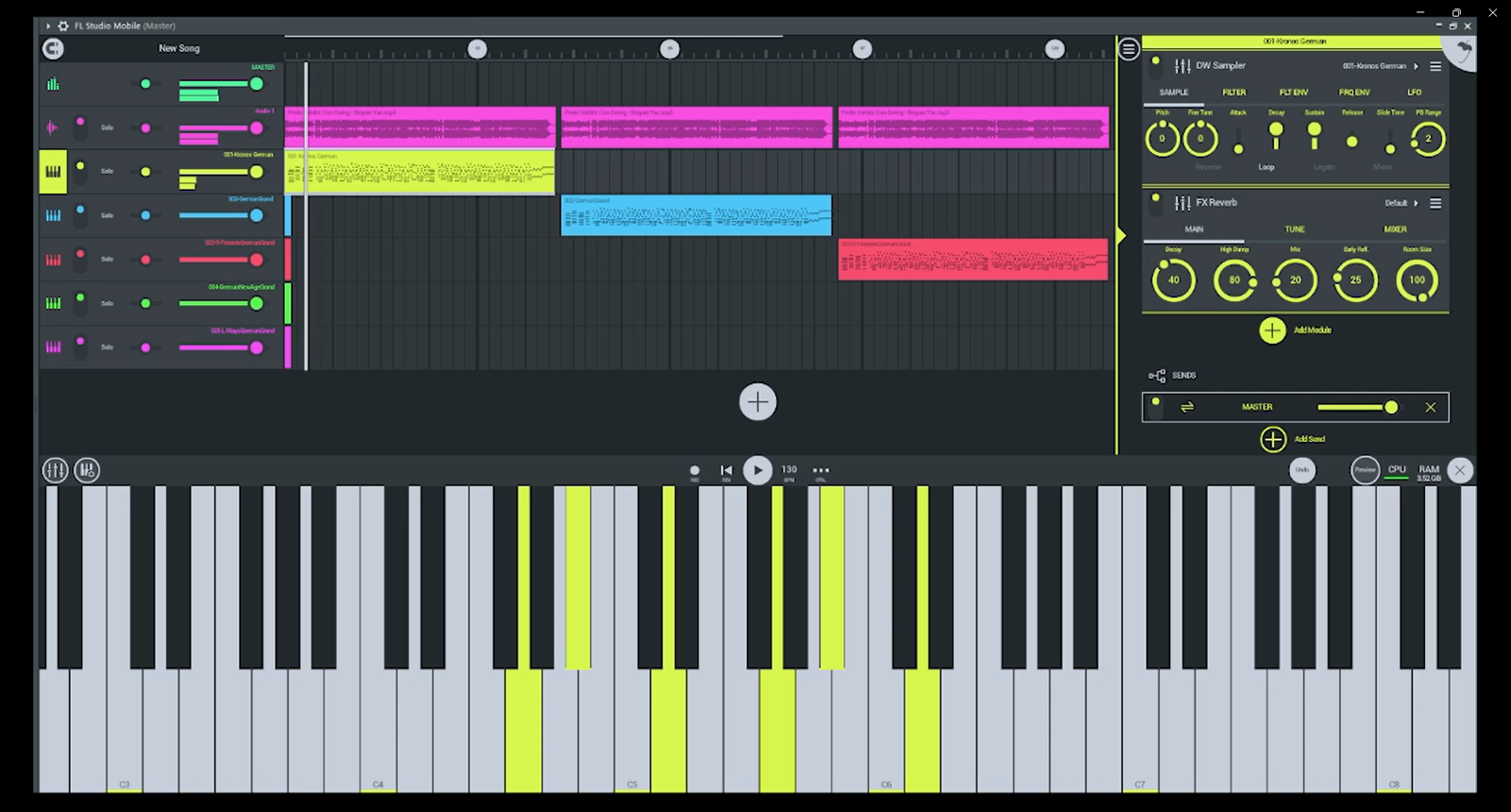Viewport: 1511px width, 812px height.
Task: Select the blue 002-GermanGrand keyboard icon
Action: [53, 215]
